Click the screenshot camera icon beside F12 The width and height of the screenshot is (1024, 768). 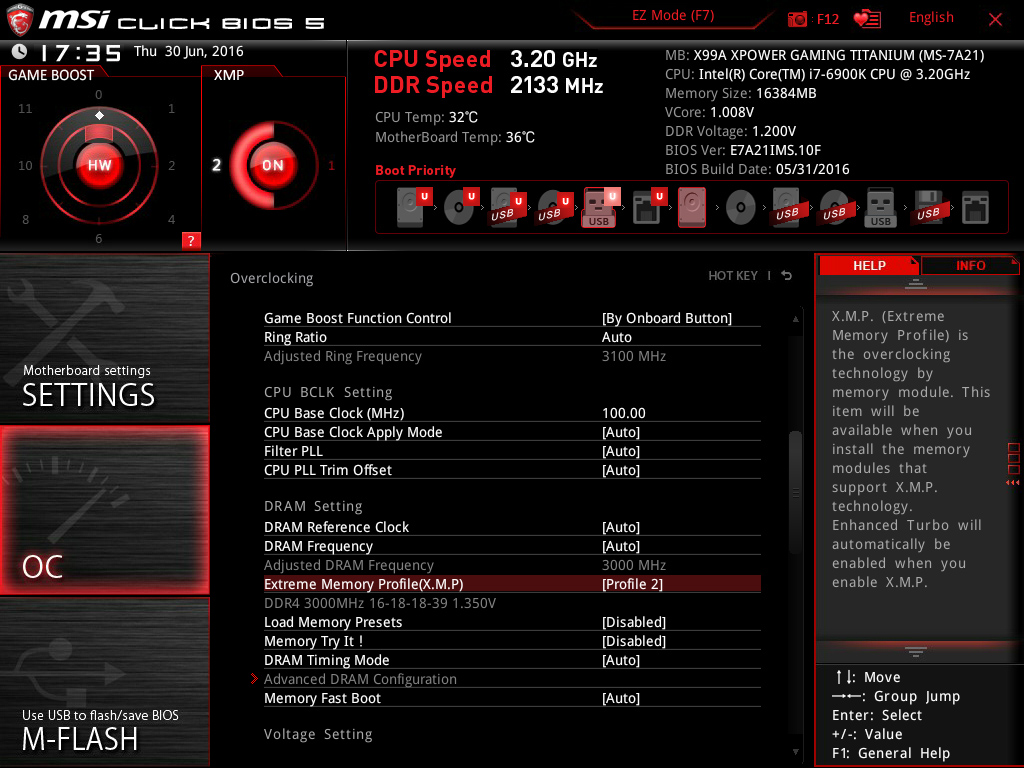click(797, 19)
